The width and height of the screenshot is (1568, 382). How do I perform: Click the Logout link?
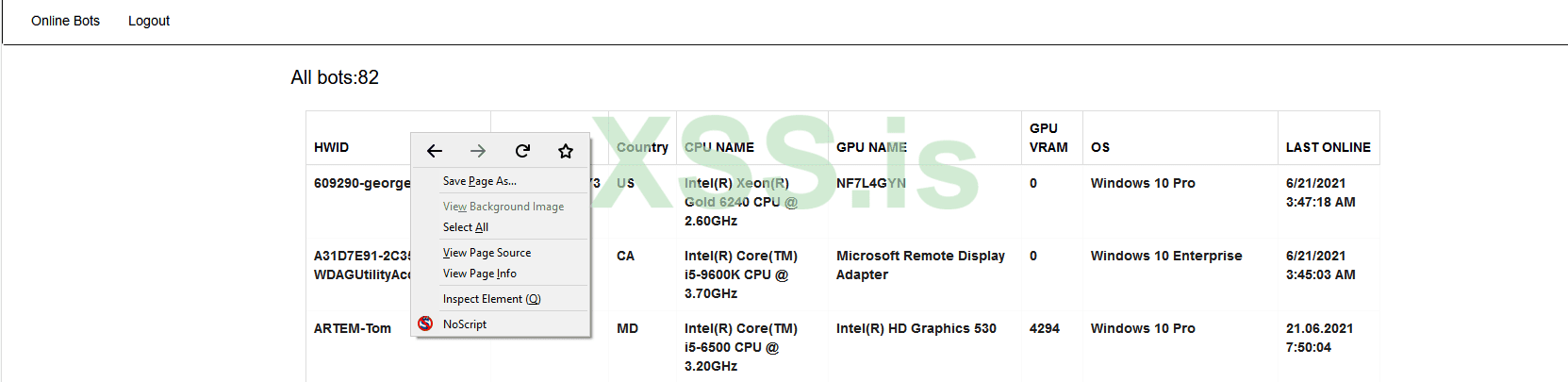(x=149, y=21)
